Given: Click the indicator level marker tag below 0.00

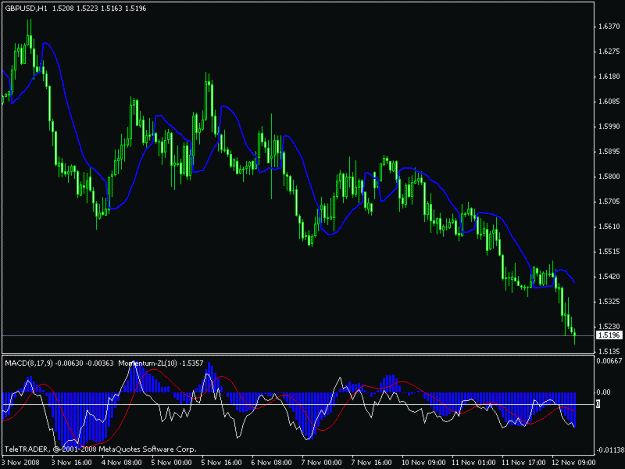Looking at the screenshot, I should click(597, 404).
